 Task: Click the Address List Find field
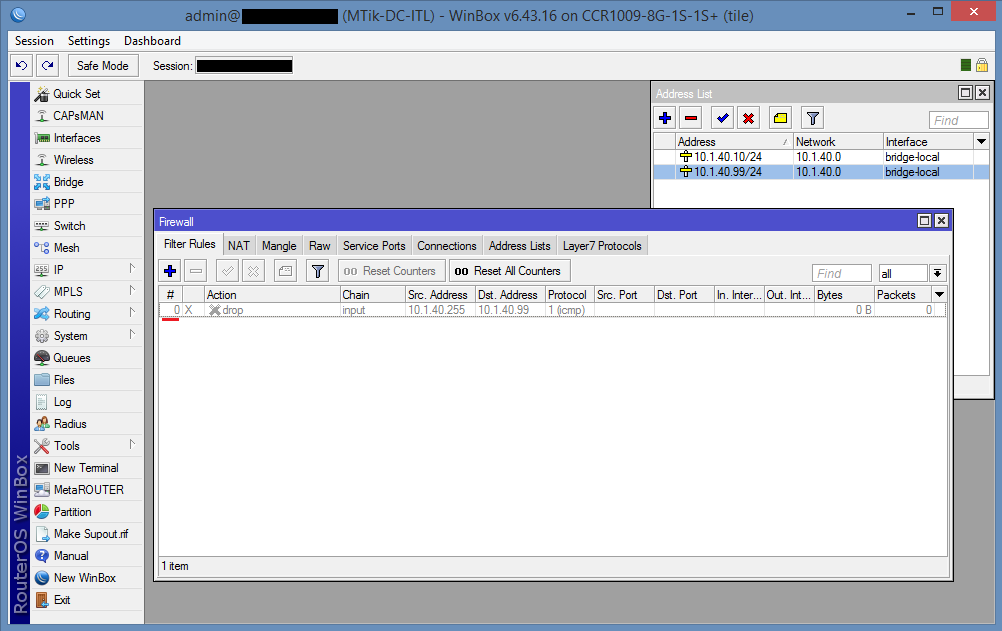pyautogui.click(x=959, y=120)
